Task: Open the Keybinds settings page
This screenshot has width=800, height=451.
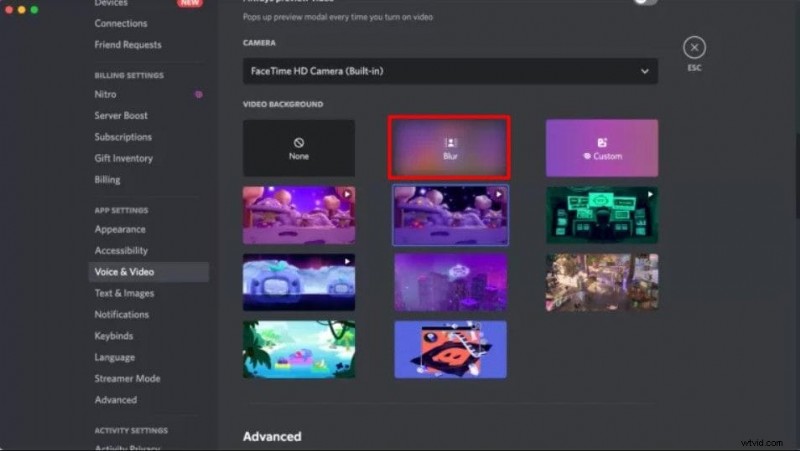Action: point(113,336)
